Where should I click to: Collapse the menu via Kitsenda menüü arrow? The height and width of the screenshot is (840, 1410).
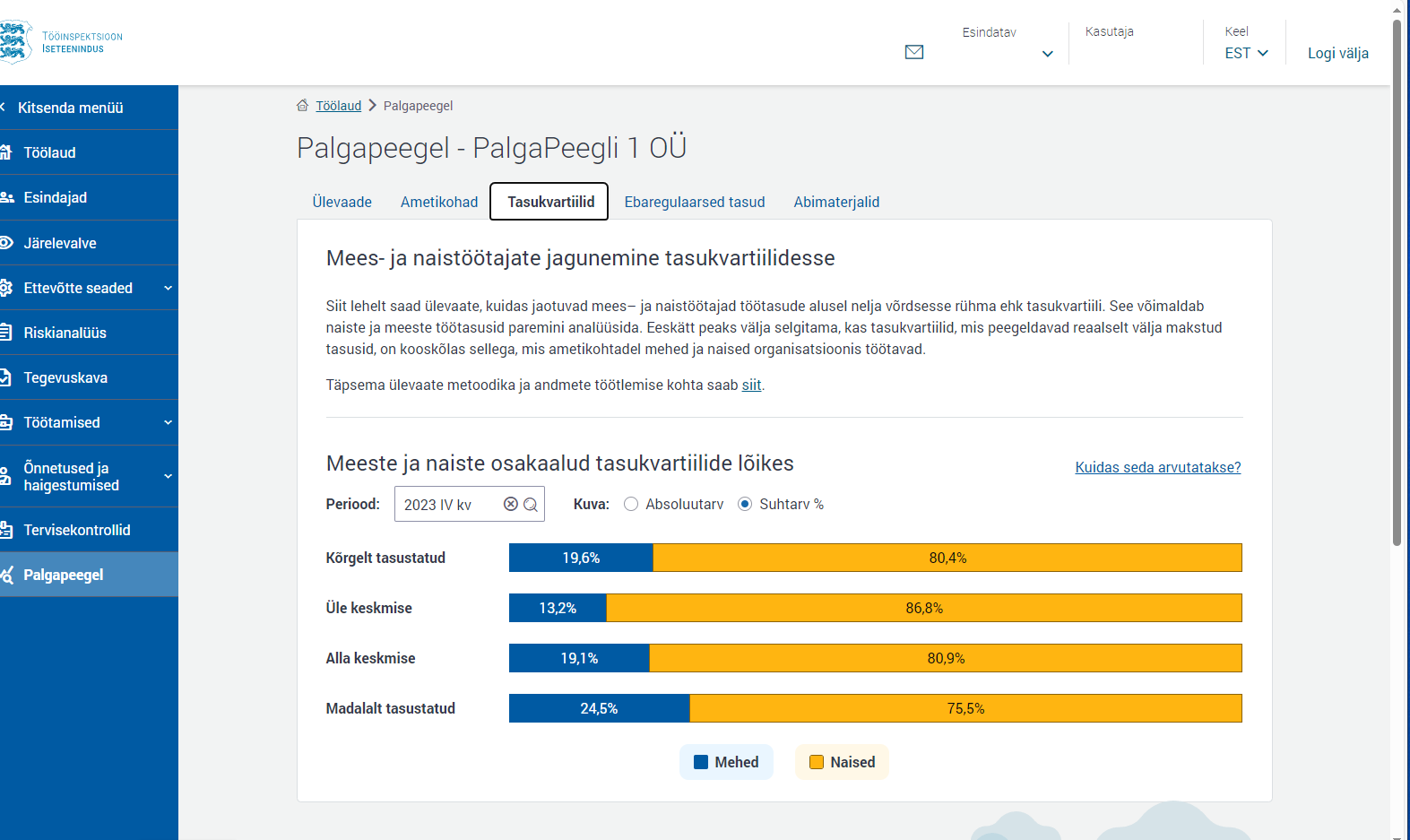pos(4,108)
